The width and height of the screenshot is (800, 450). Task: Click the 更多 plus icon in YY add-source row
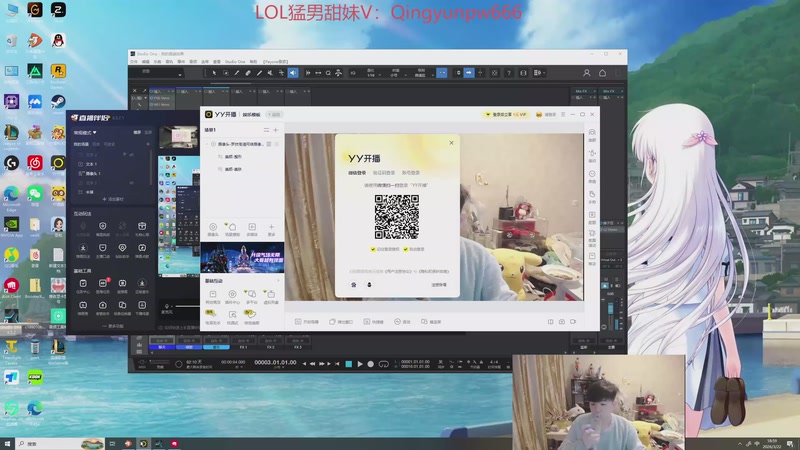[271, 229]
